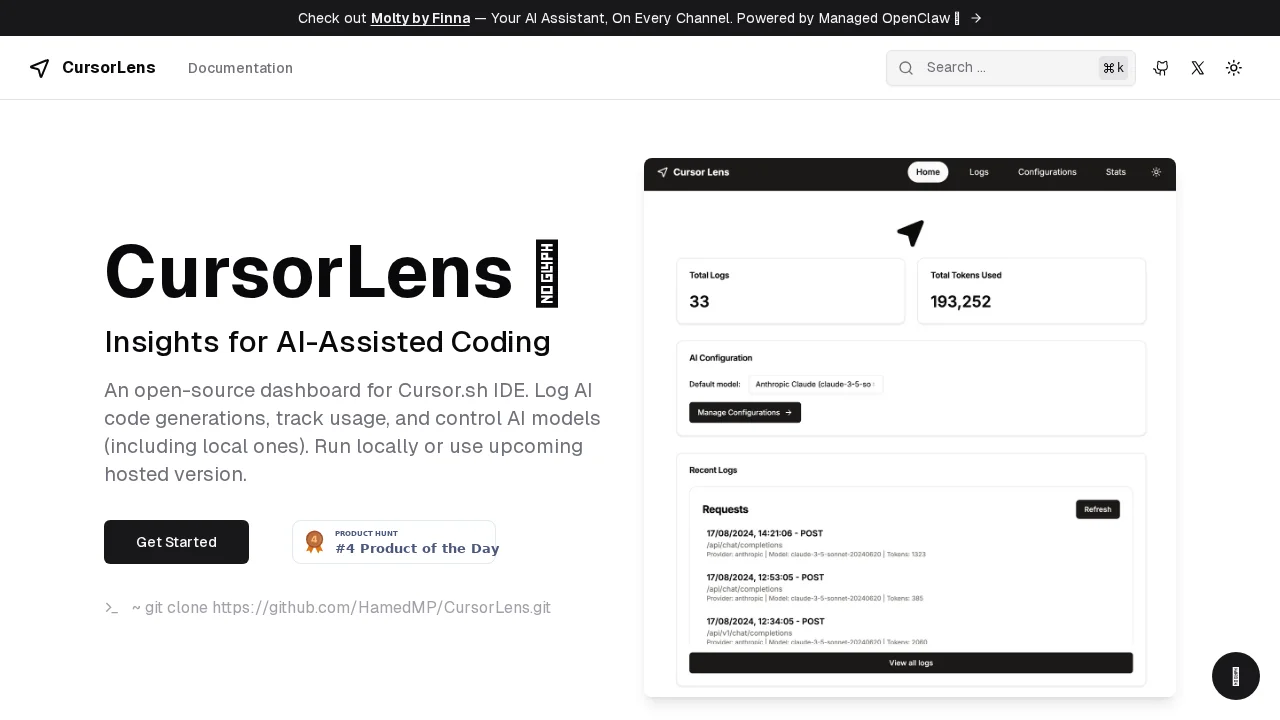Image resolution: width=1280 pixels, height=720 pixels.
Task: Switch to the Logs tab
Action: tap(978, 172)
